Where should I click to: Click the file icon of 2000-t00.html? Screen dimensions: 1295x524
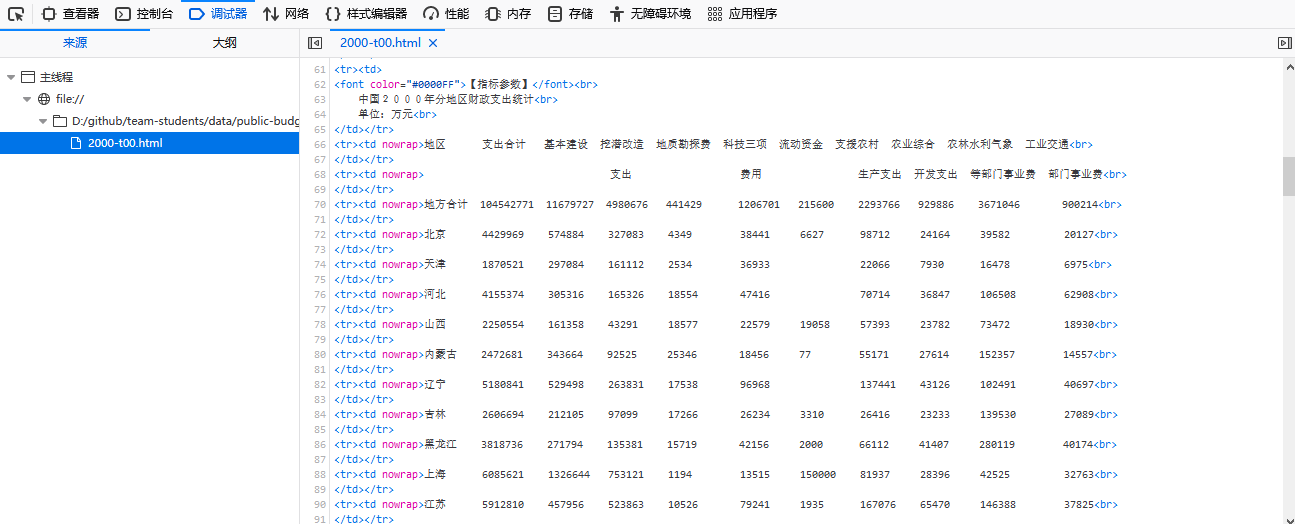pyautogui.click(x=76, y=143)
